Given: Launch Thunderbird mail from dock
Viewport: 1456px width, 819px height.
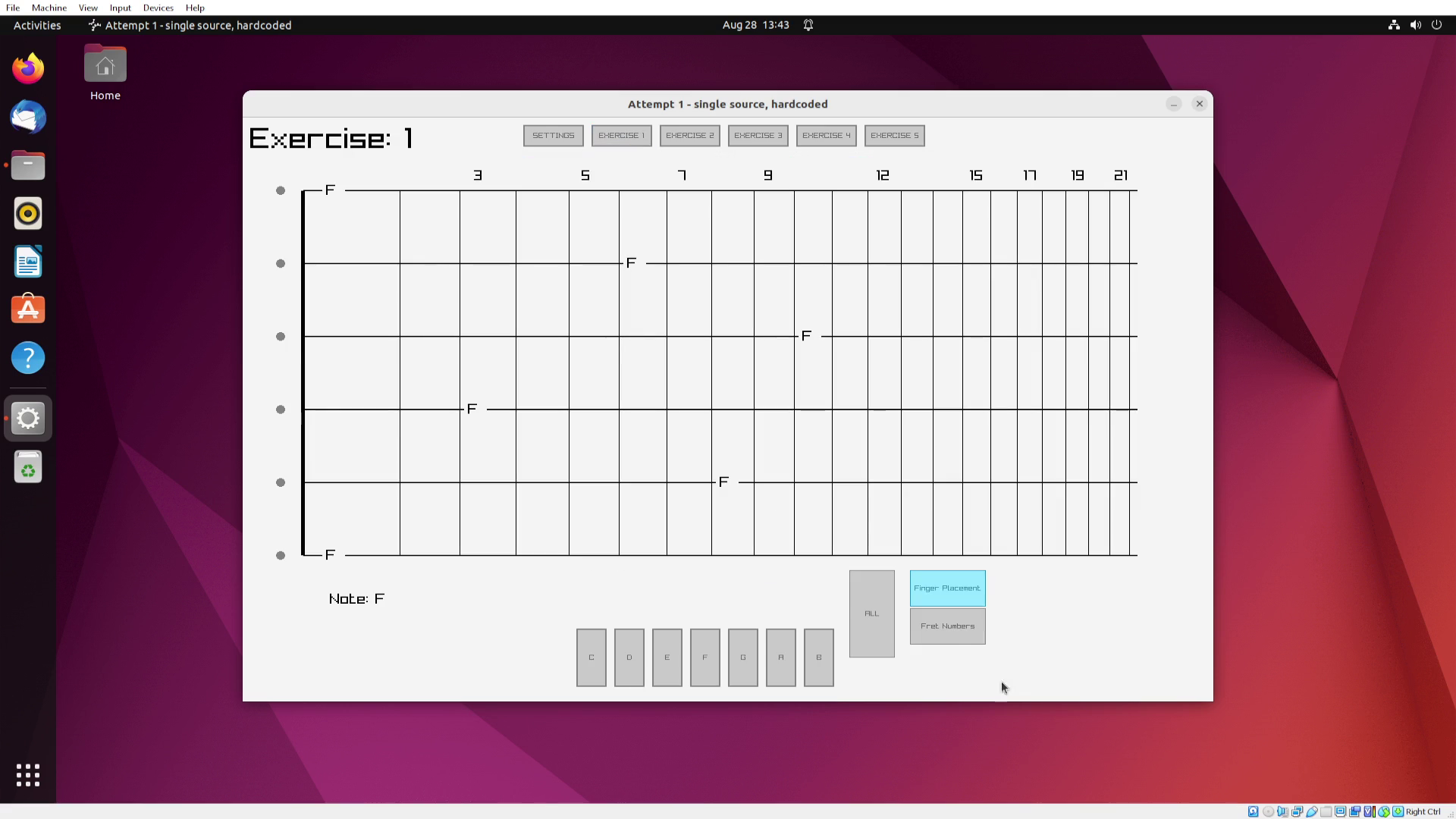Looking at the screenshot, I should (28, 118).
